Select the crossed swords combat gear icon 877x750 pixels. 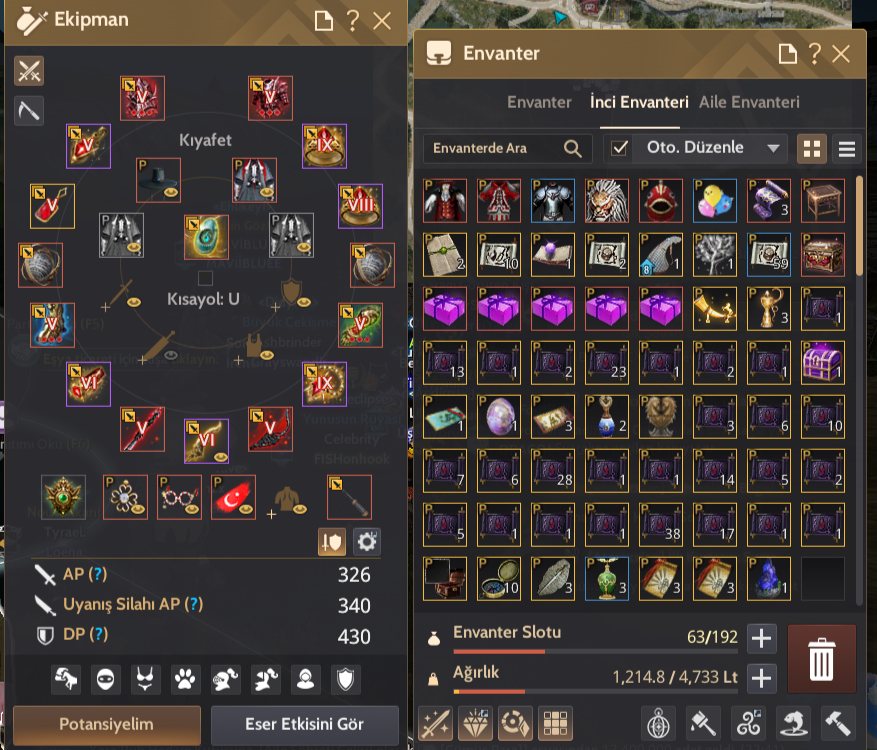(29, 71)
